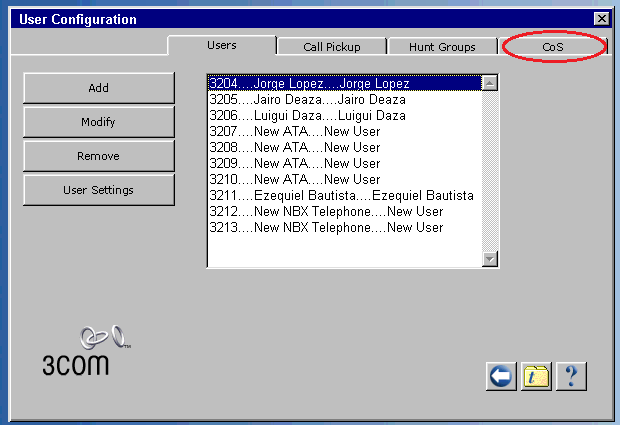
Task: Switch to the Call Pickup tab
Action: [331, 47]
